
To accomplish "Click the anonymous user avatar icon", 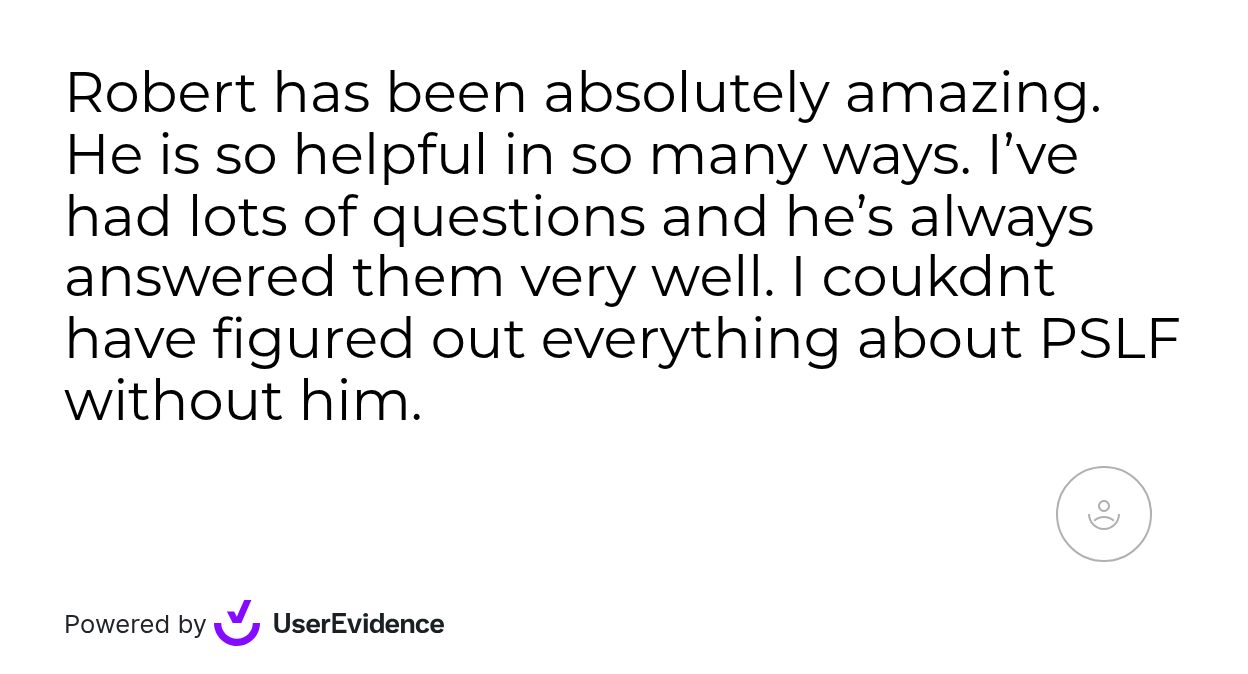I will pyautogui.click(x=1103, y=514).
